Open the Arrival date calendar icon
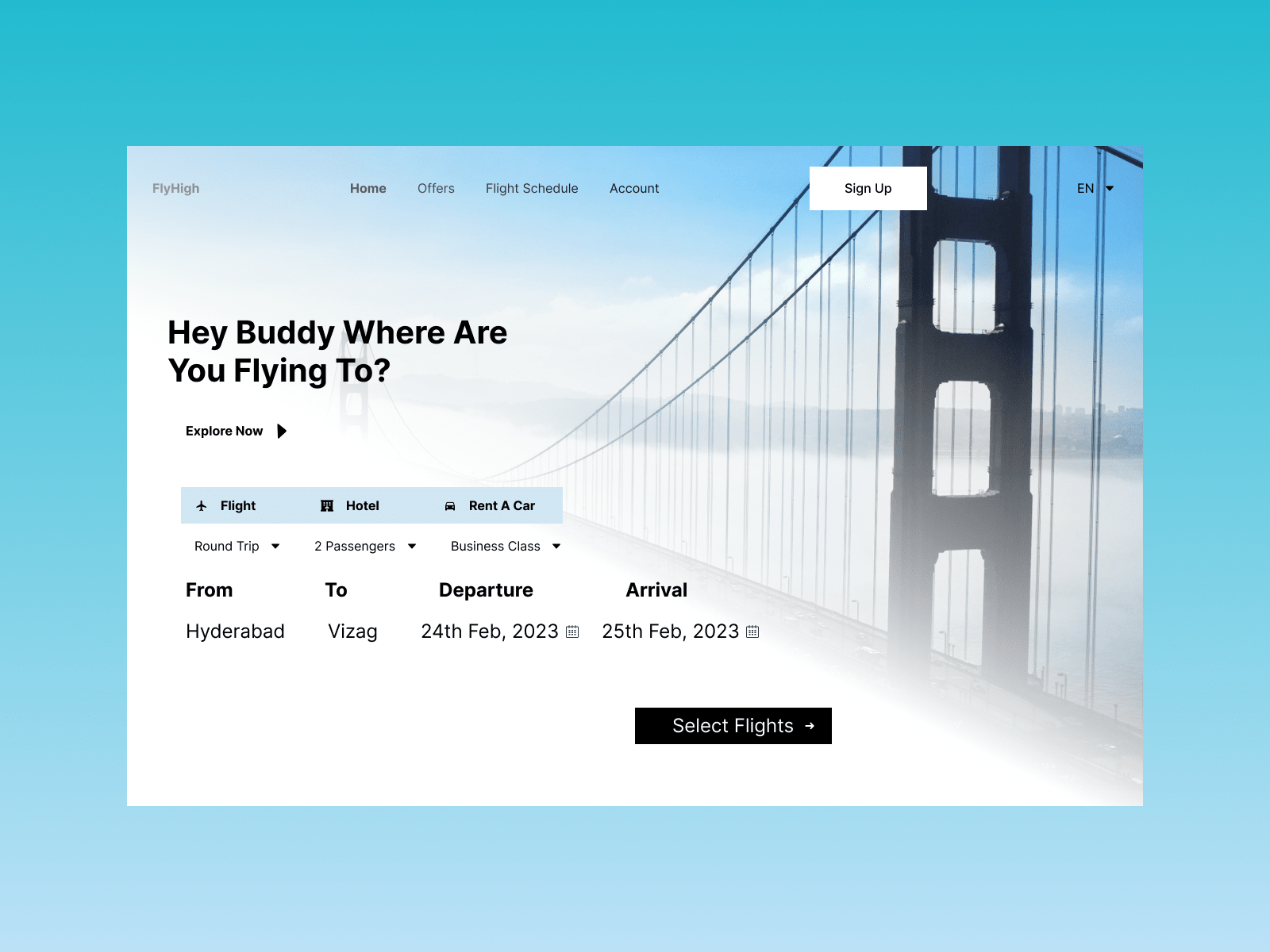 click(752, 631)
